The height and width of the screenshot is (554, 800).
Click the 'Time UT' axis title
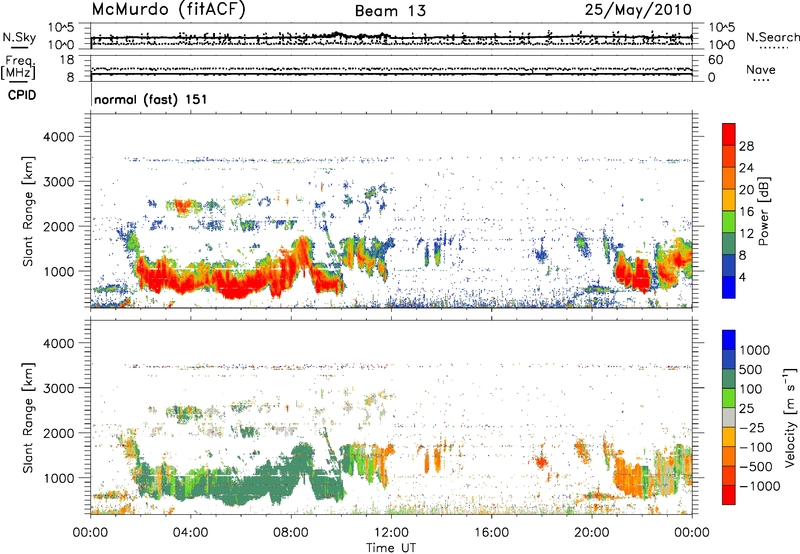(x=391, y=548)
